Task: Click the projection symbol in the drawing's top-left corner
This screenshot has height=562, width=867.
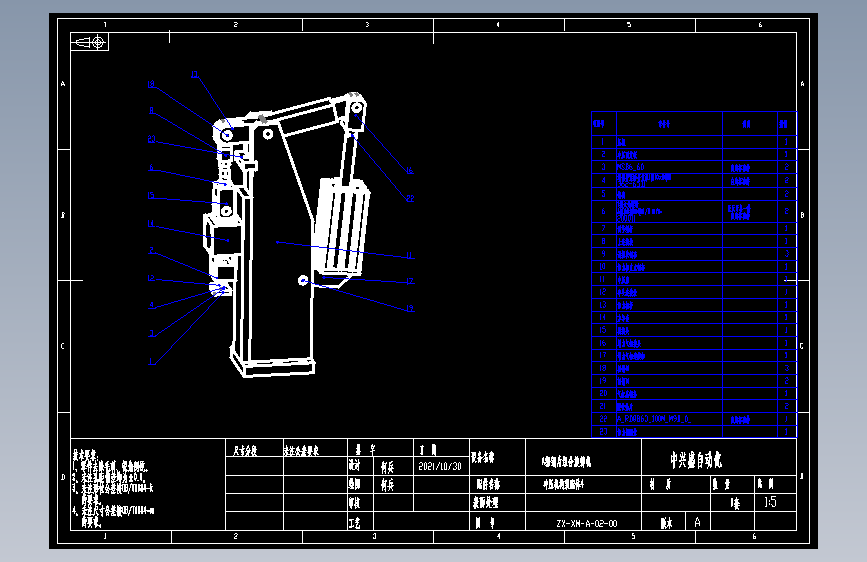Action: click(x=90, y=42)
